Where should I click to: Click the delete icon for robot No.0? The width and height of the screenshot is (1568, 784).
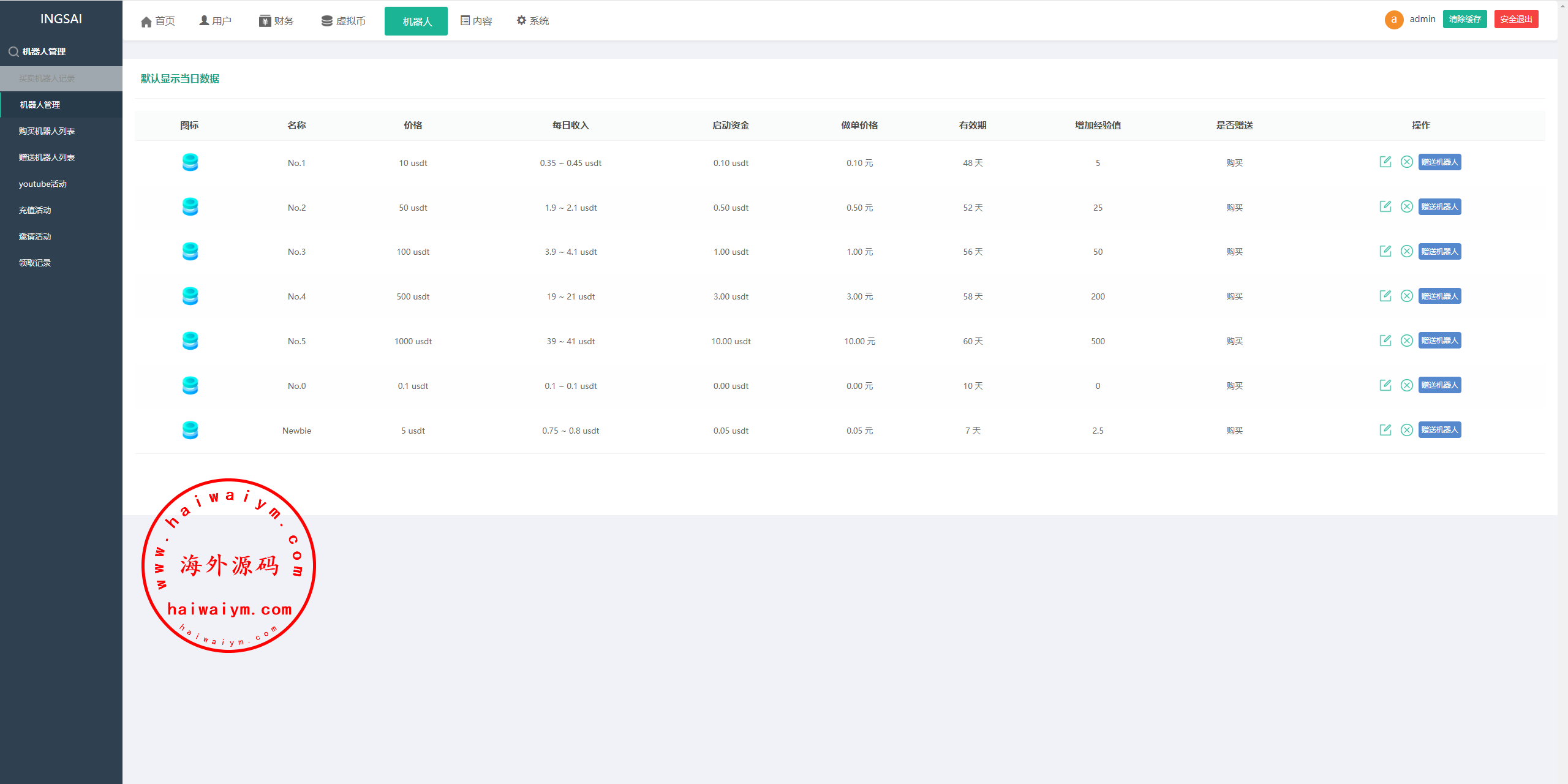(x=1407, y=385)
